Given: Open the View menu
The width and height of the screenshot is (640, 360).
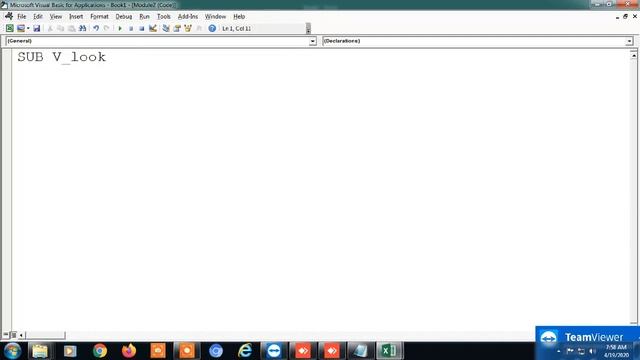Looking at the screenshot, I should coord(56,16).
